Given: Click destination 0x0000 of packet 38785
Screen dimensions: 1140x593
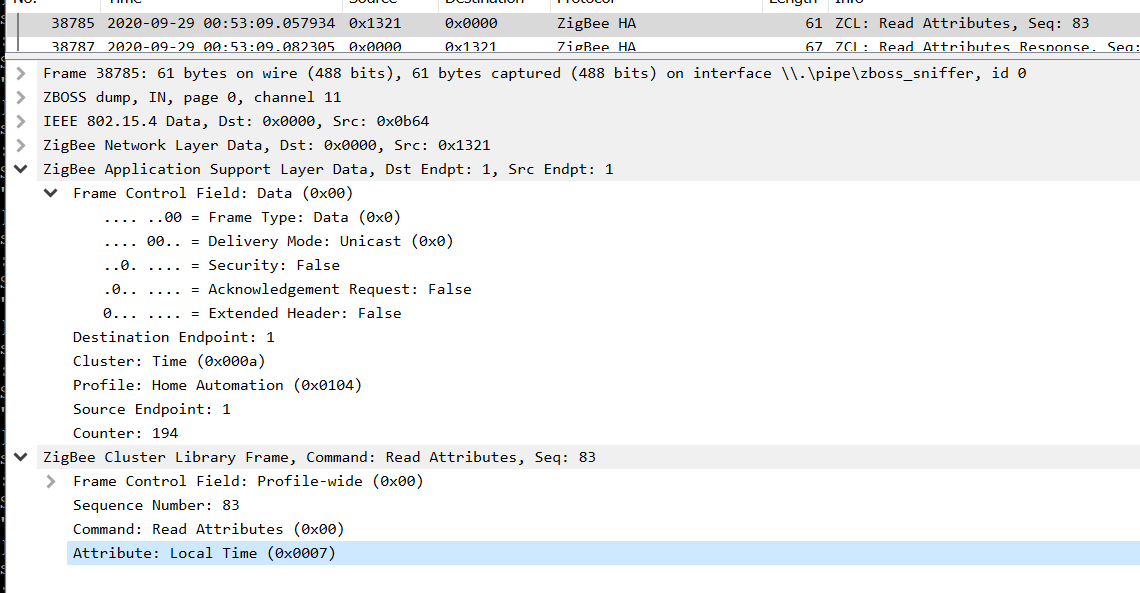Looking at the screenshot, I should coord(471,23).
